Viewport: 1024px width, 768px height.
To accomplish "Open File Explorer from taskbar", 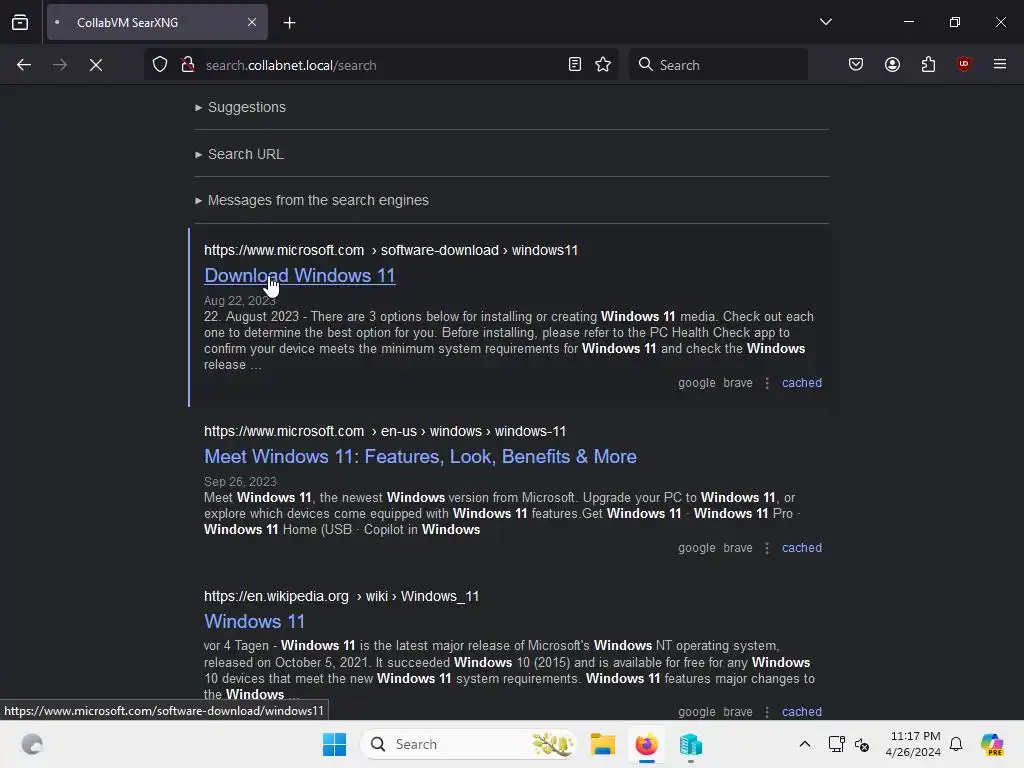I will [x=602, y=744].
